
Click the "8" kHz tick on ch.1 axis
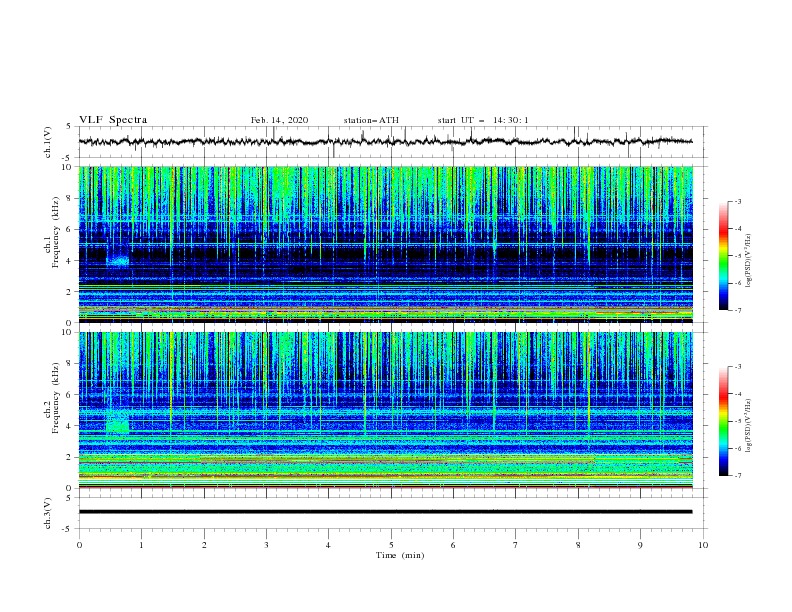(69, 198)
